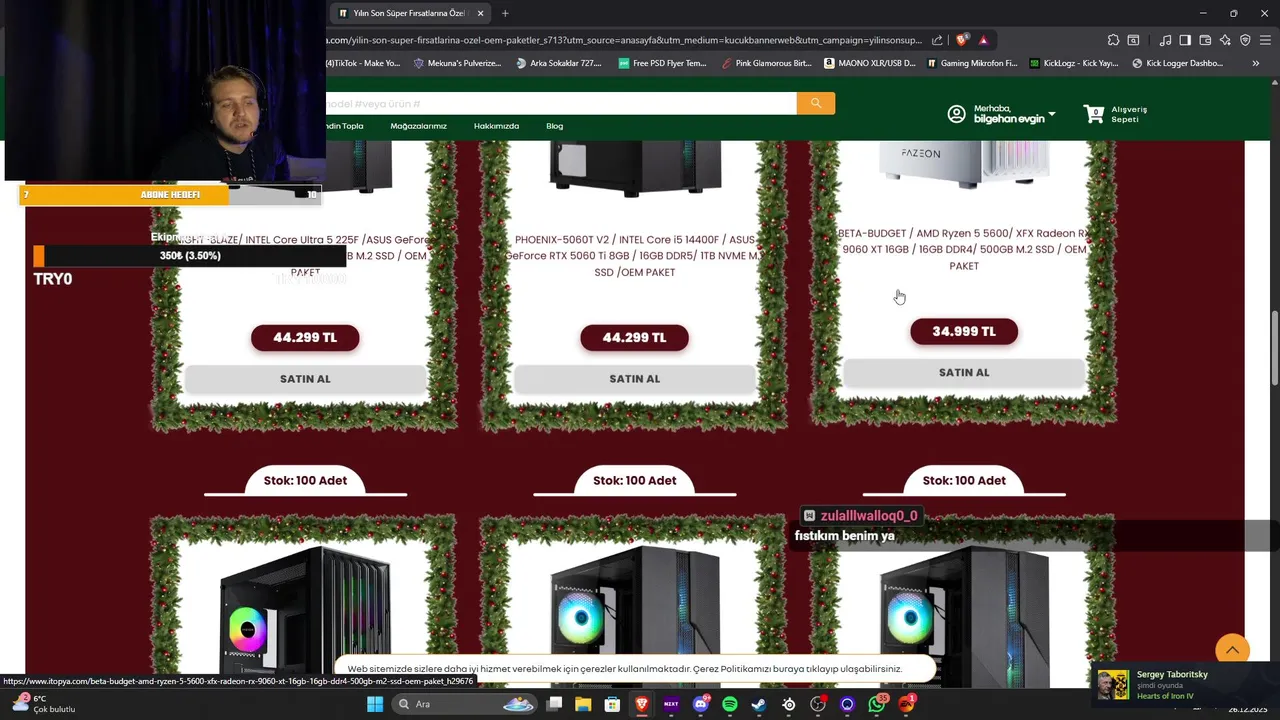Open the Windows Start menu

374,704
